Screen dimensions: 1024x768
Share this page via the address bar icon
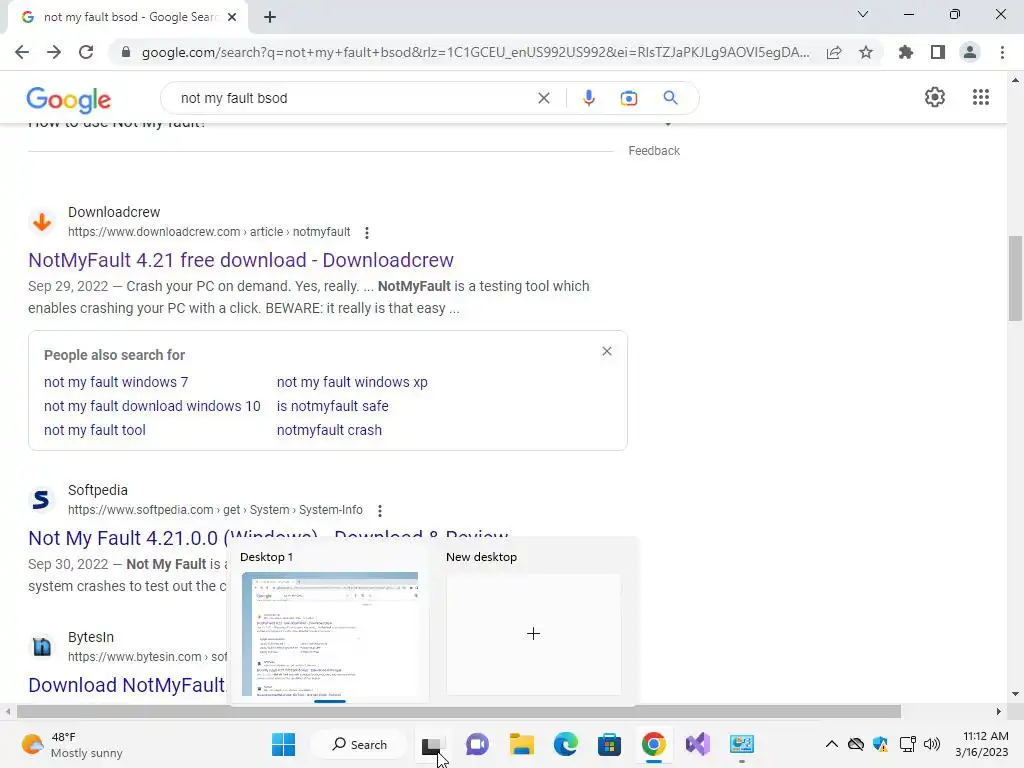[834, 52]
